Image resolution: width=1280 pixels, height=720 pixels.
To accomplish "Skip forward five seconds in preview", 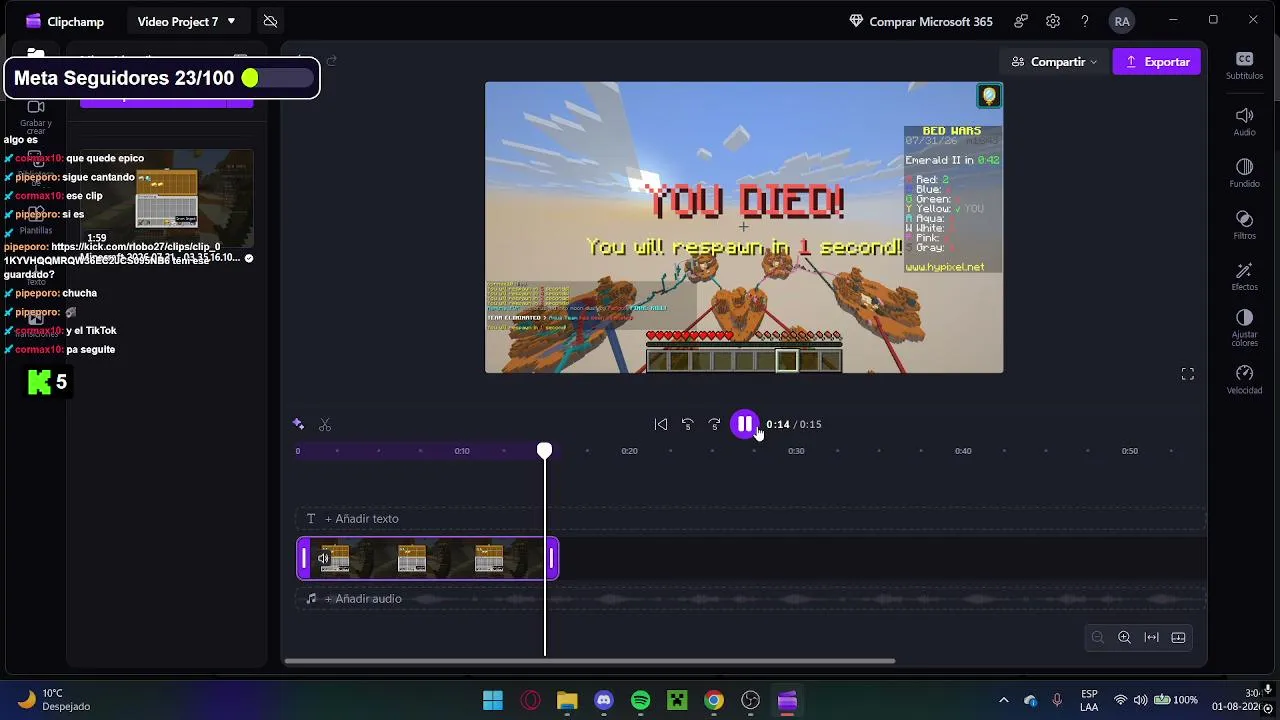I will (714, 424).
